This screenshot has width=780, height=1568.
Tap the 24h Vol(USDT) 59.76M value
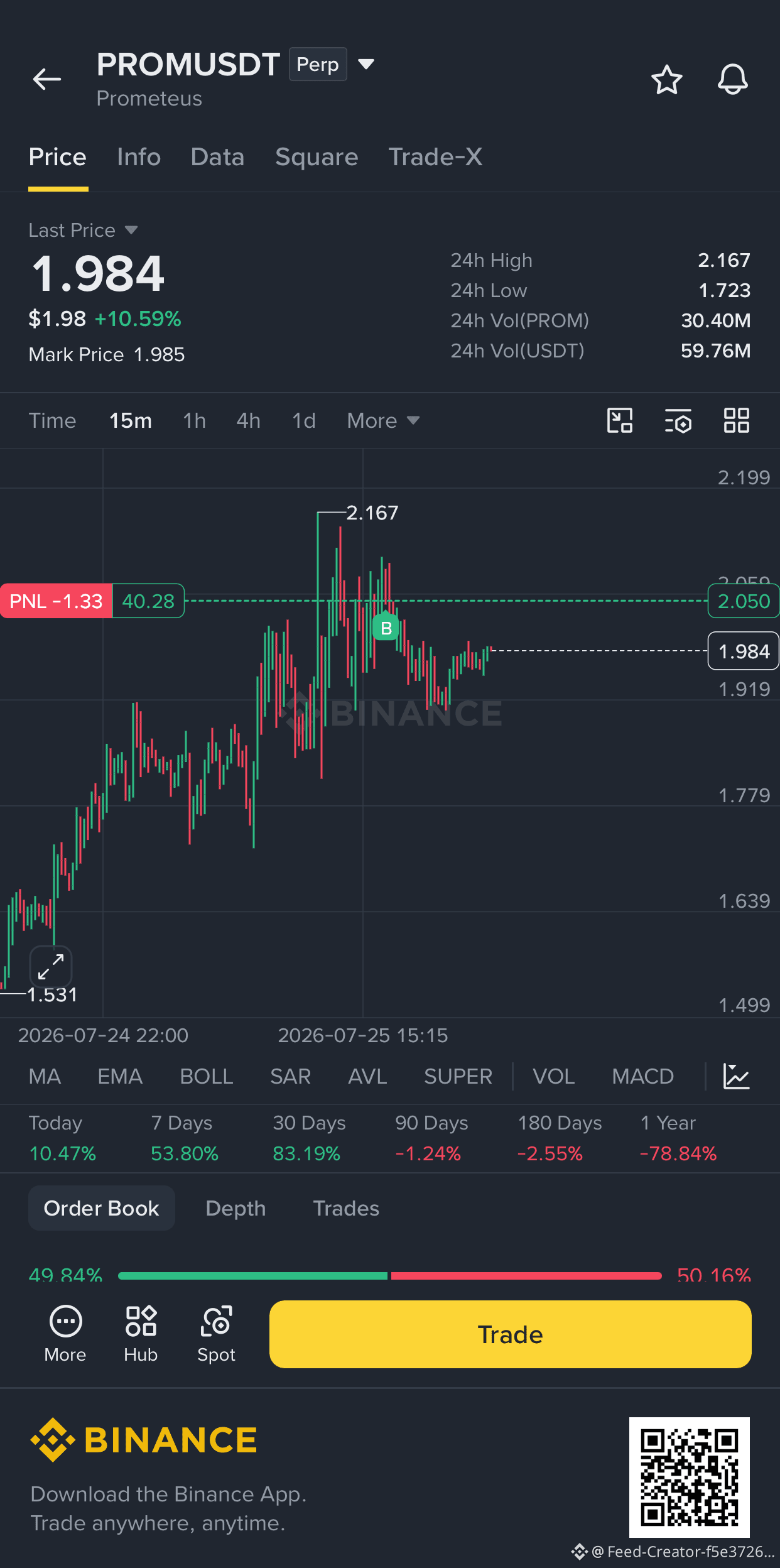pos(716,351)
